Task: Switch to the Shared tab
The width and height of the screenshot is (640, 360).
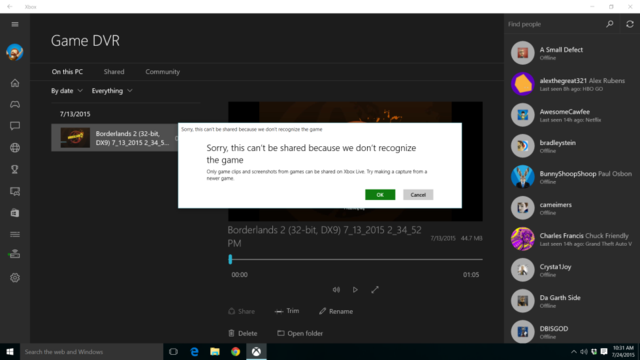Action: 114,71
